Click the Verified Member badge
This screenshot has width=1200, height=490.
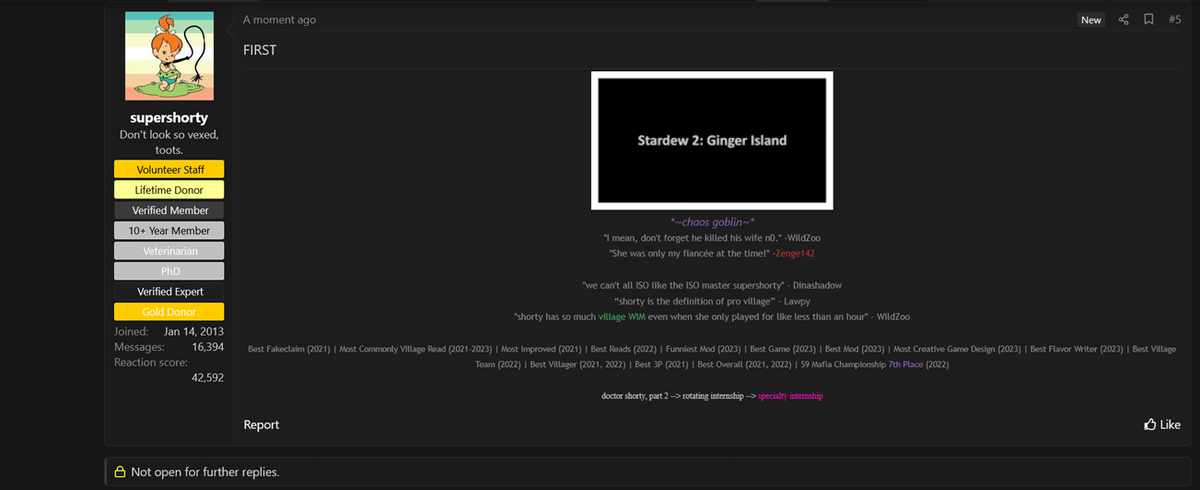coord(169,211)
